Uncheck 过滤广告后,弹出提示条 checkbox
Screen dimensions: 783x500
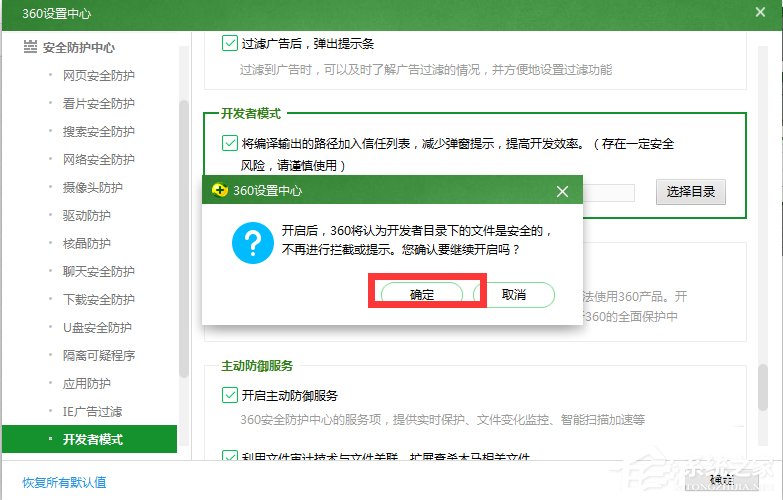click(x=229, y=44)
